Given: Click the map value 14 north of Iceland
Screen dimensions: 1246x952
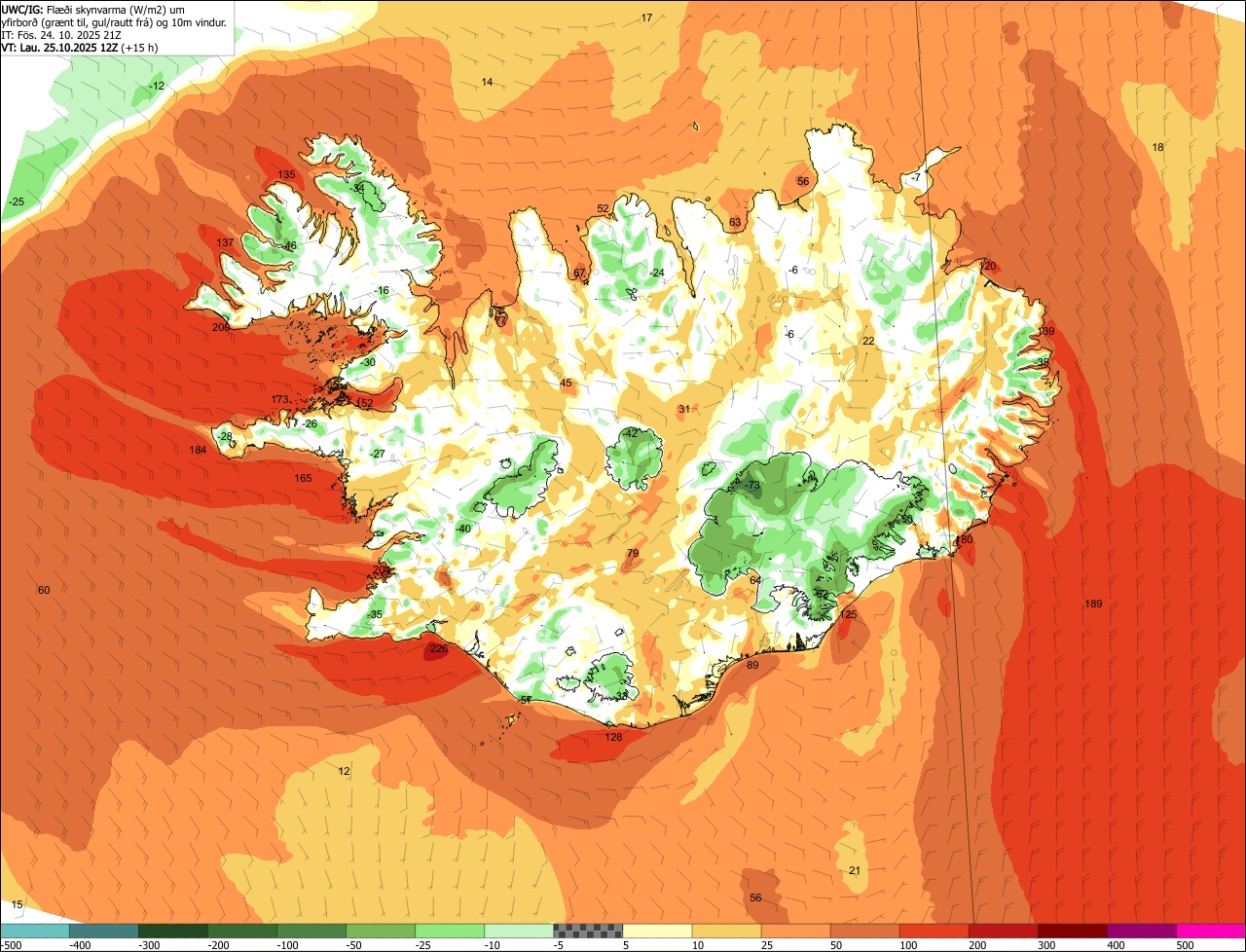Looking at the screenshot, I should 487,82.
